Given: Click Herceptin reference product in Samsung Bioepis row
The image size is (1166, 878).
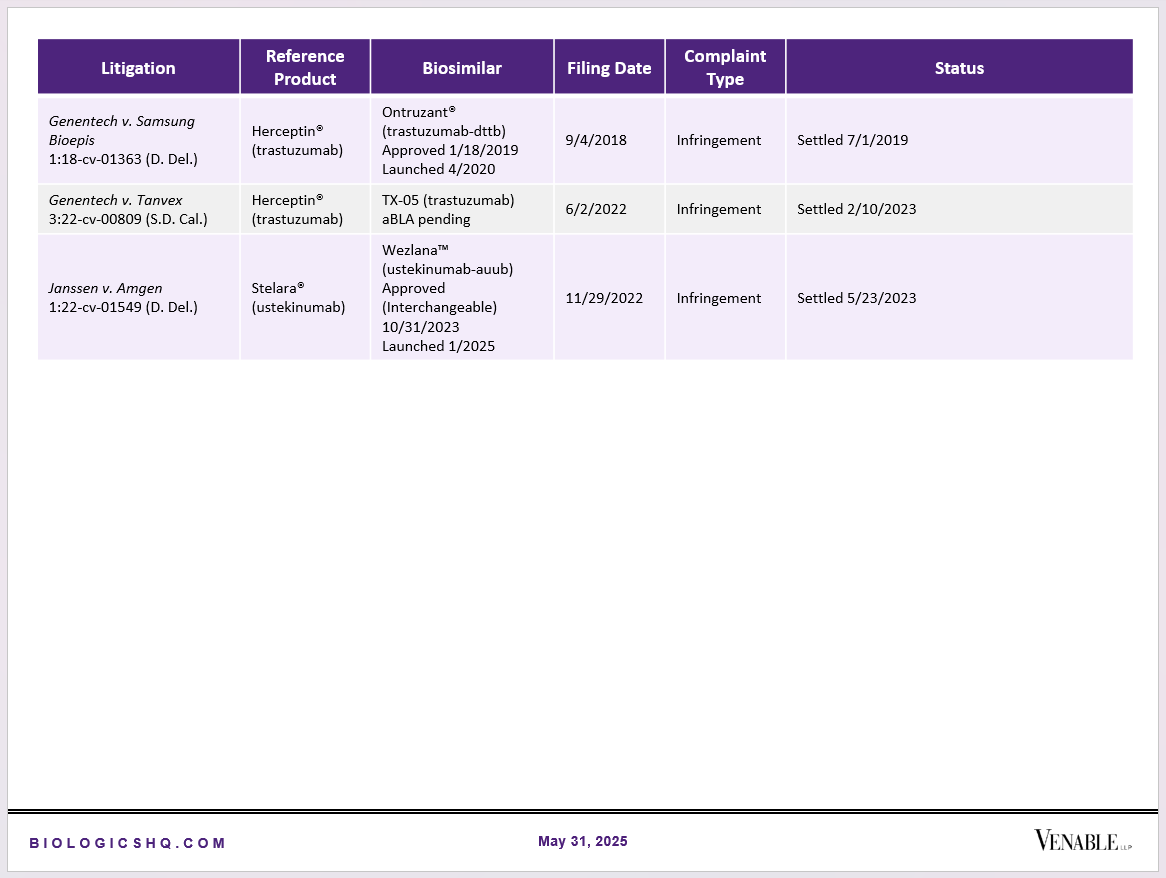Looking at the screenshot, I should (305, 140).
